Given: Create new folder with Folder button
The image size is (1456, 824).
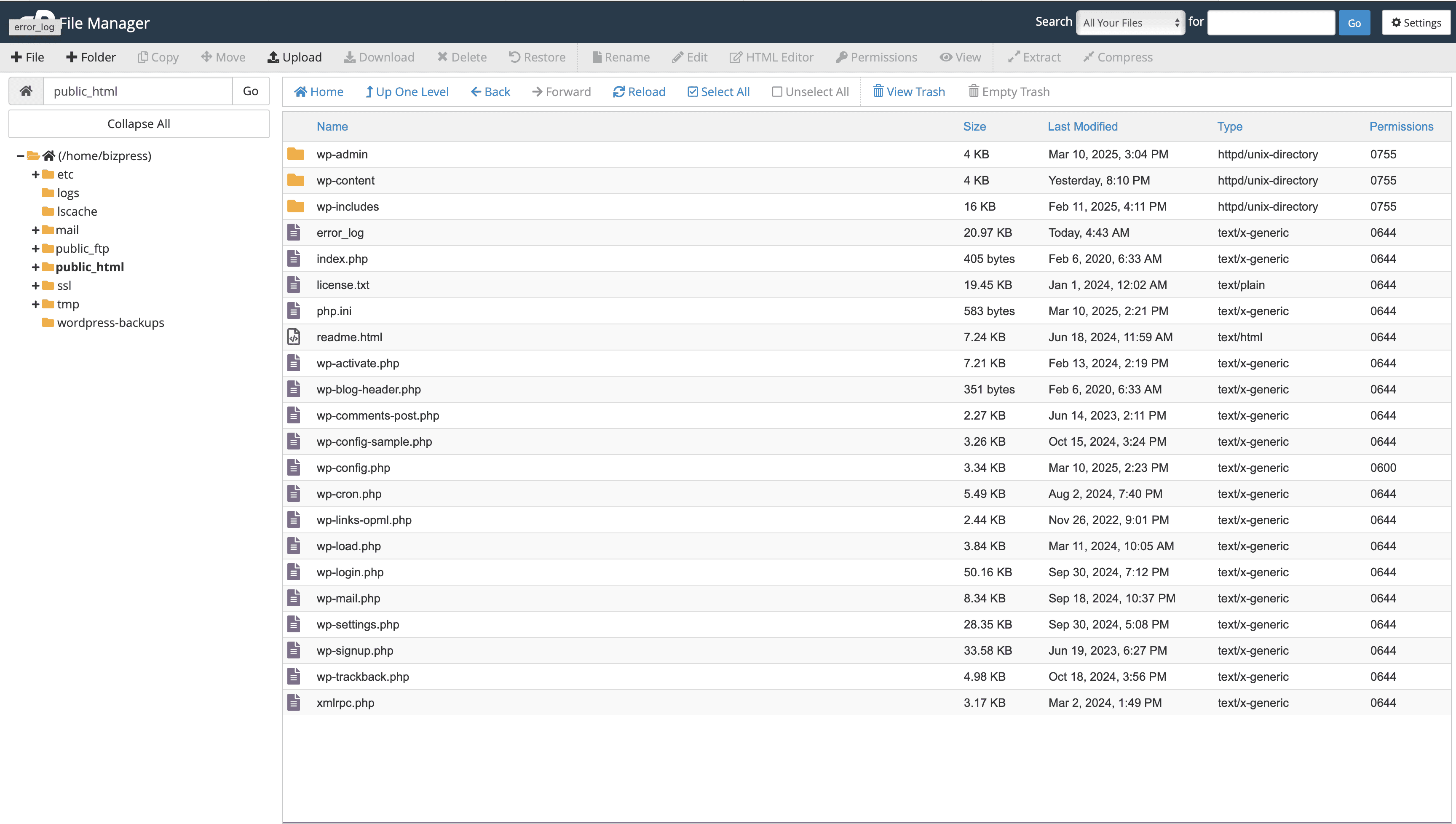Looking at the screenshot, I should (91, 57).
